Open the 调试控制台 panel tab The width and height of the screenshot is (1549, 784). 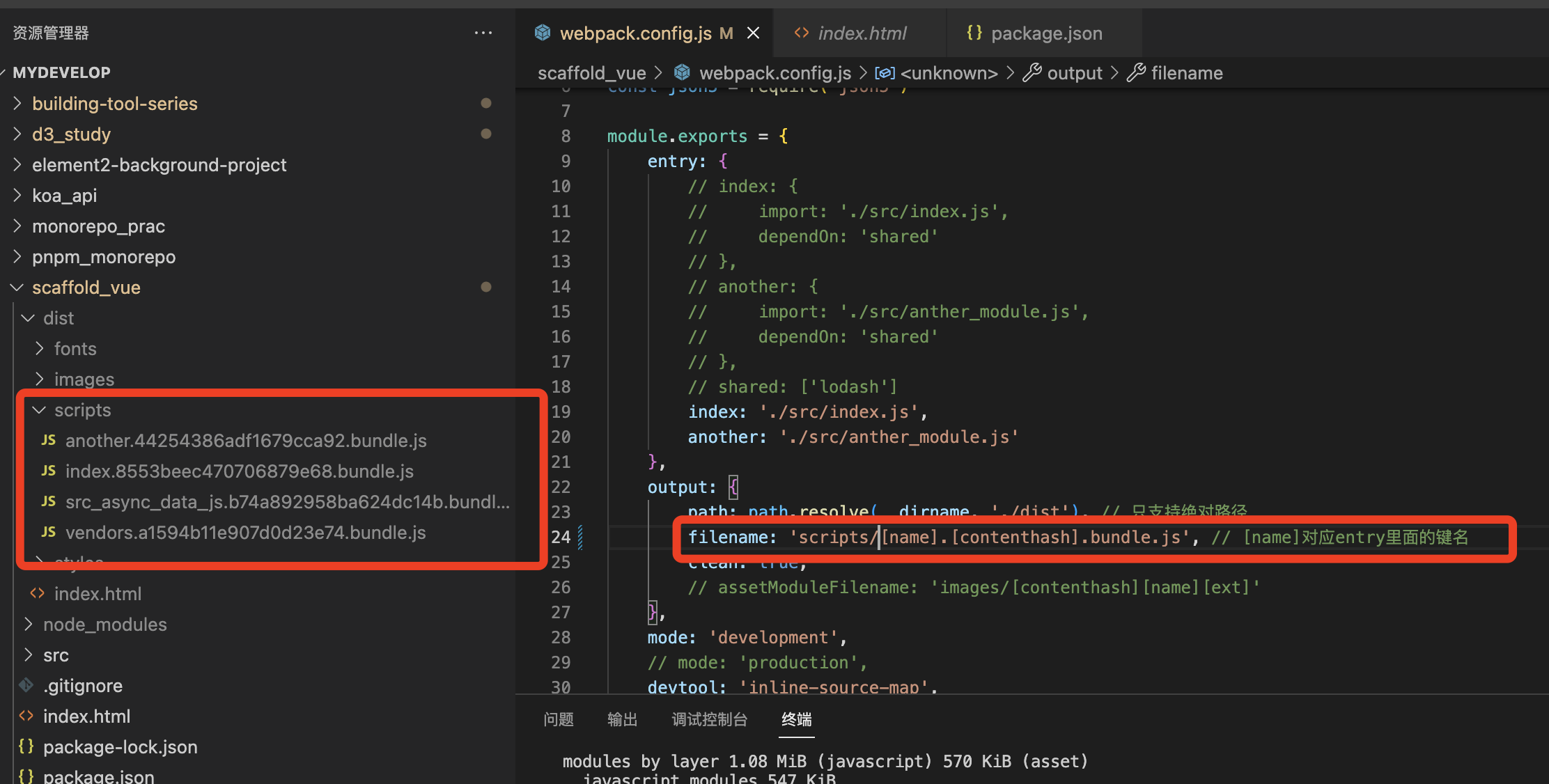point(709,719)
